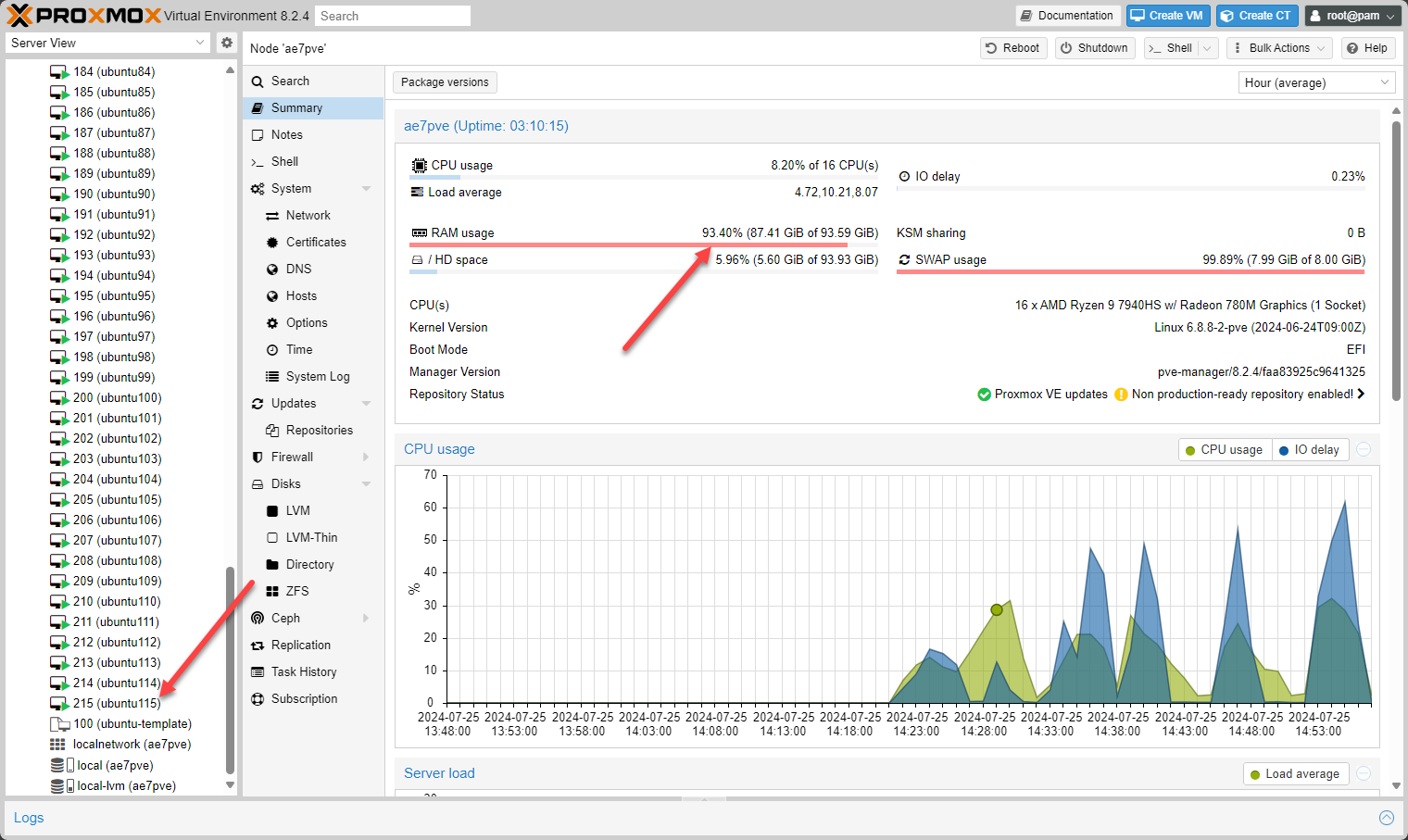1408x840 pixels.
Task: Open the Task History menu item
Action: point(303,671)
